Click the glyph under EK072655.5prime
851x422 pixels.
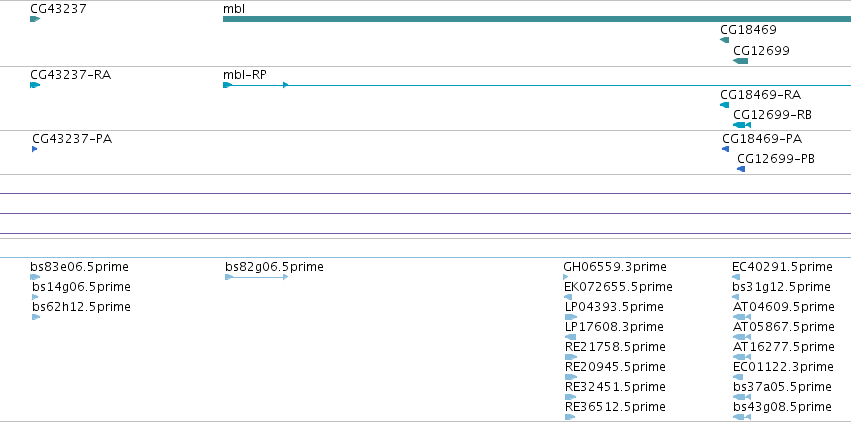[568, 297]
